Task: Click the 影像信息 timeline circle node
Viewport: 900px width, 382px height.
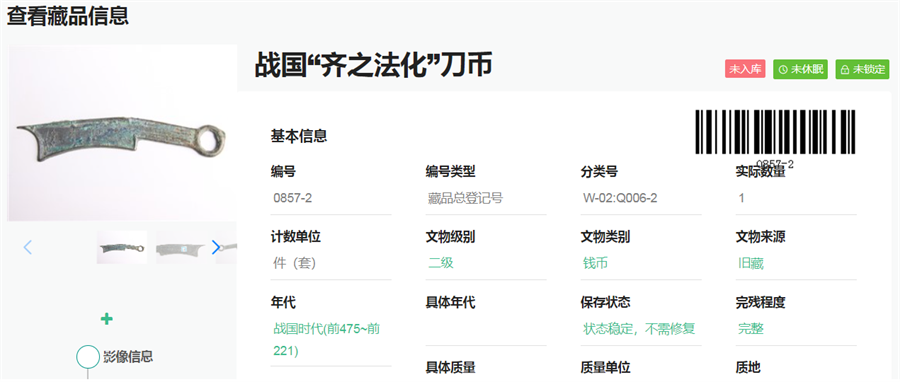Action: tap(88, 356)
